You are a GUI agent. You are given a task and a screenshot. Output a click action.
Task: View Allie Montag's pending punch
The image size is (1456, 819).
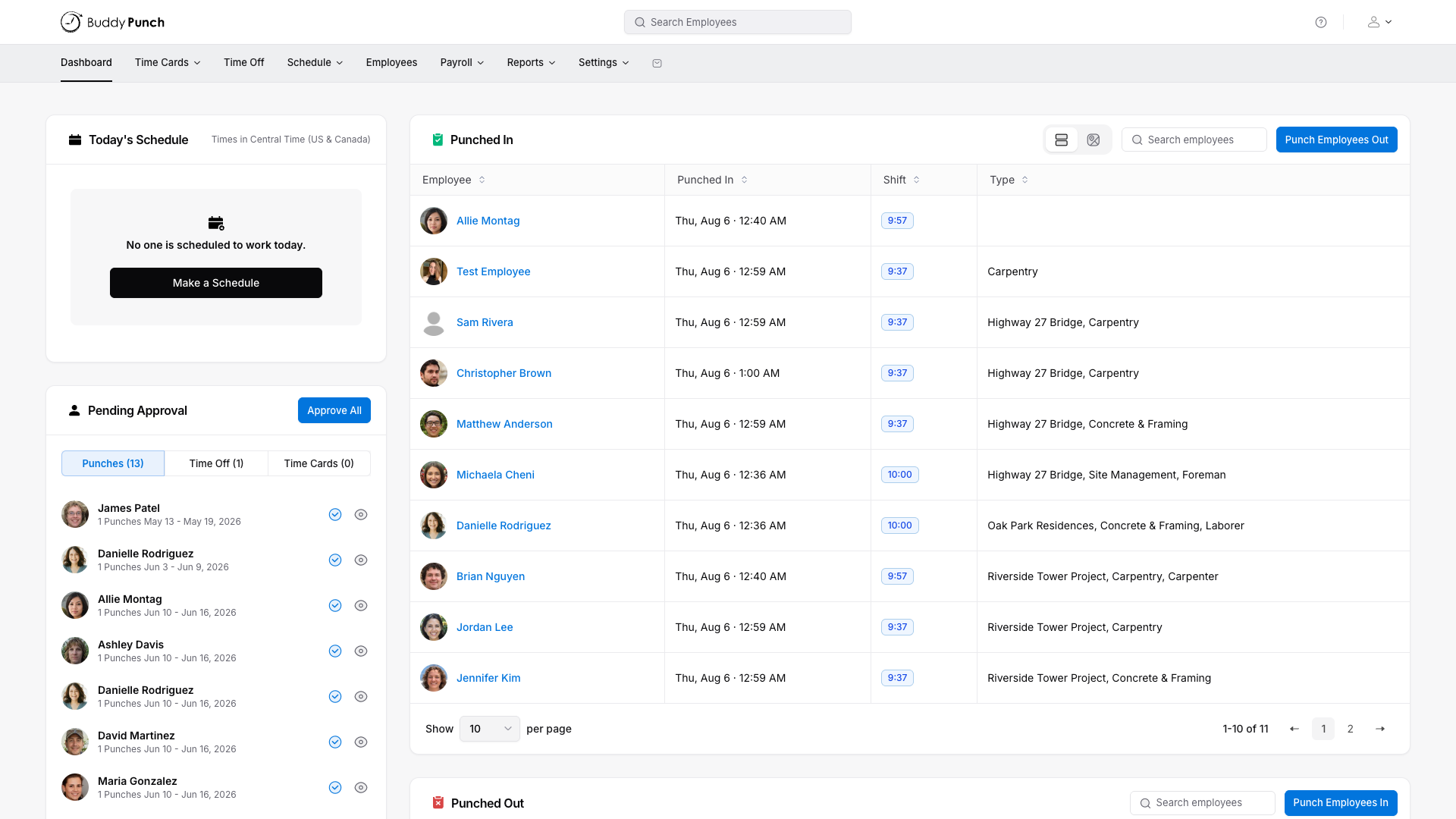361,605
